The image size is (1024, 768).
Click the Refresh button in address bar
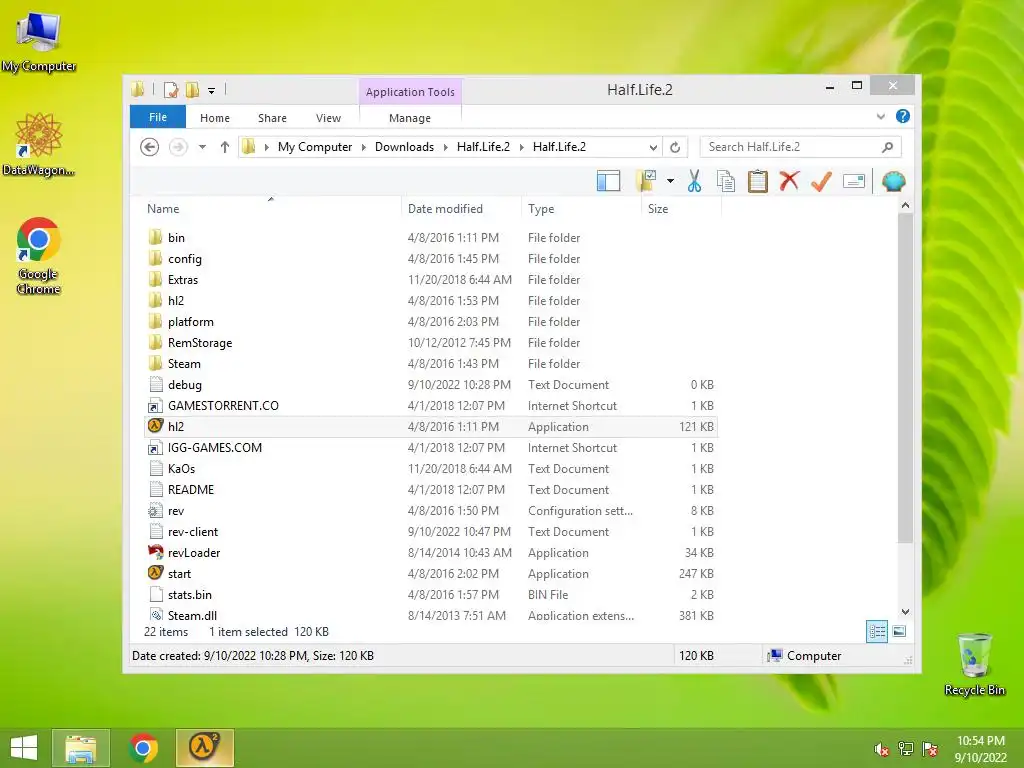(675, 147)
